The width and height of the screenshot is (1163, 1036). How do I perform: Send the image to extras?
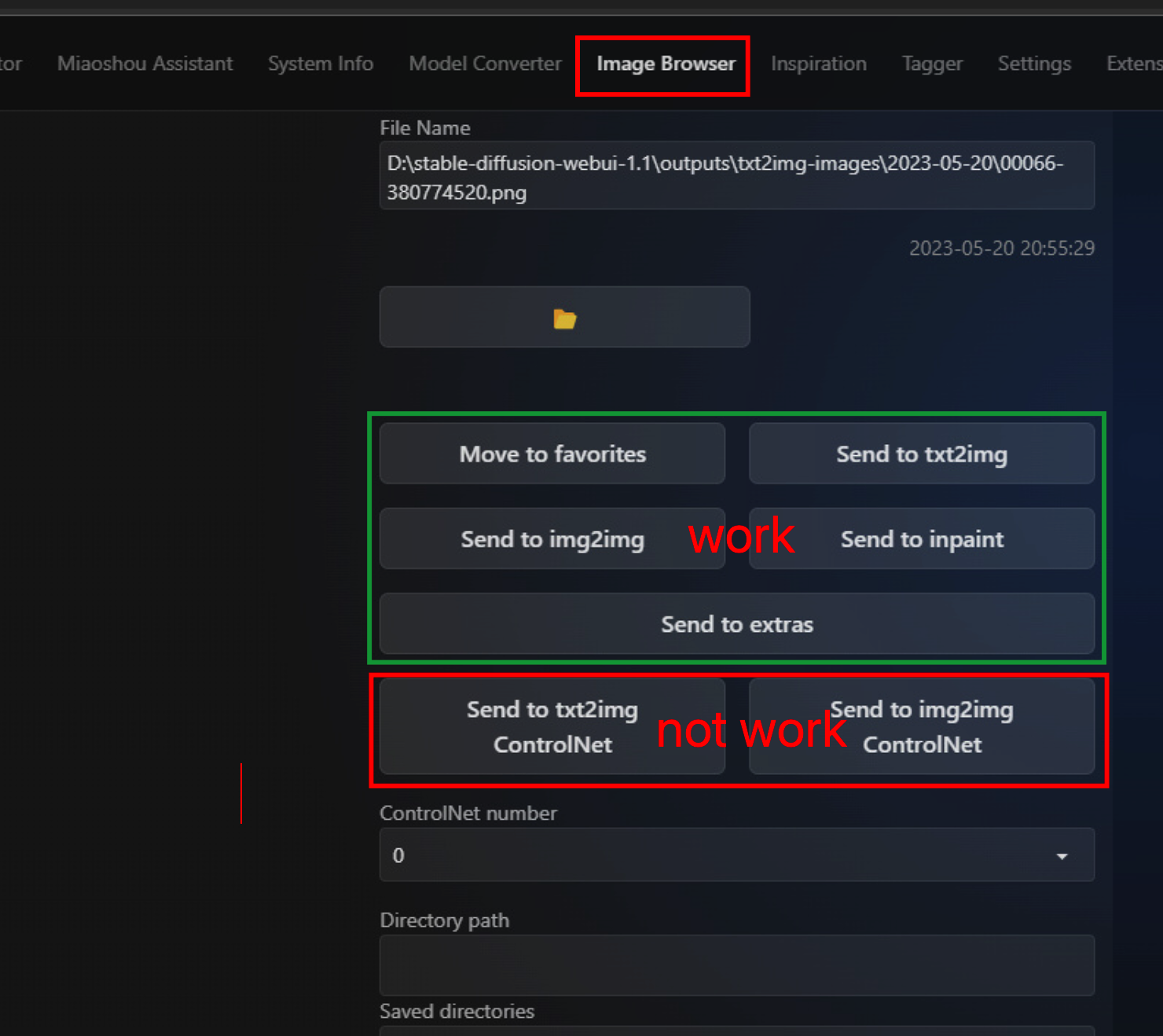coord(736,624)
